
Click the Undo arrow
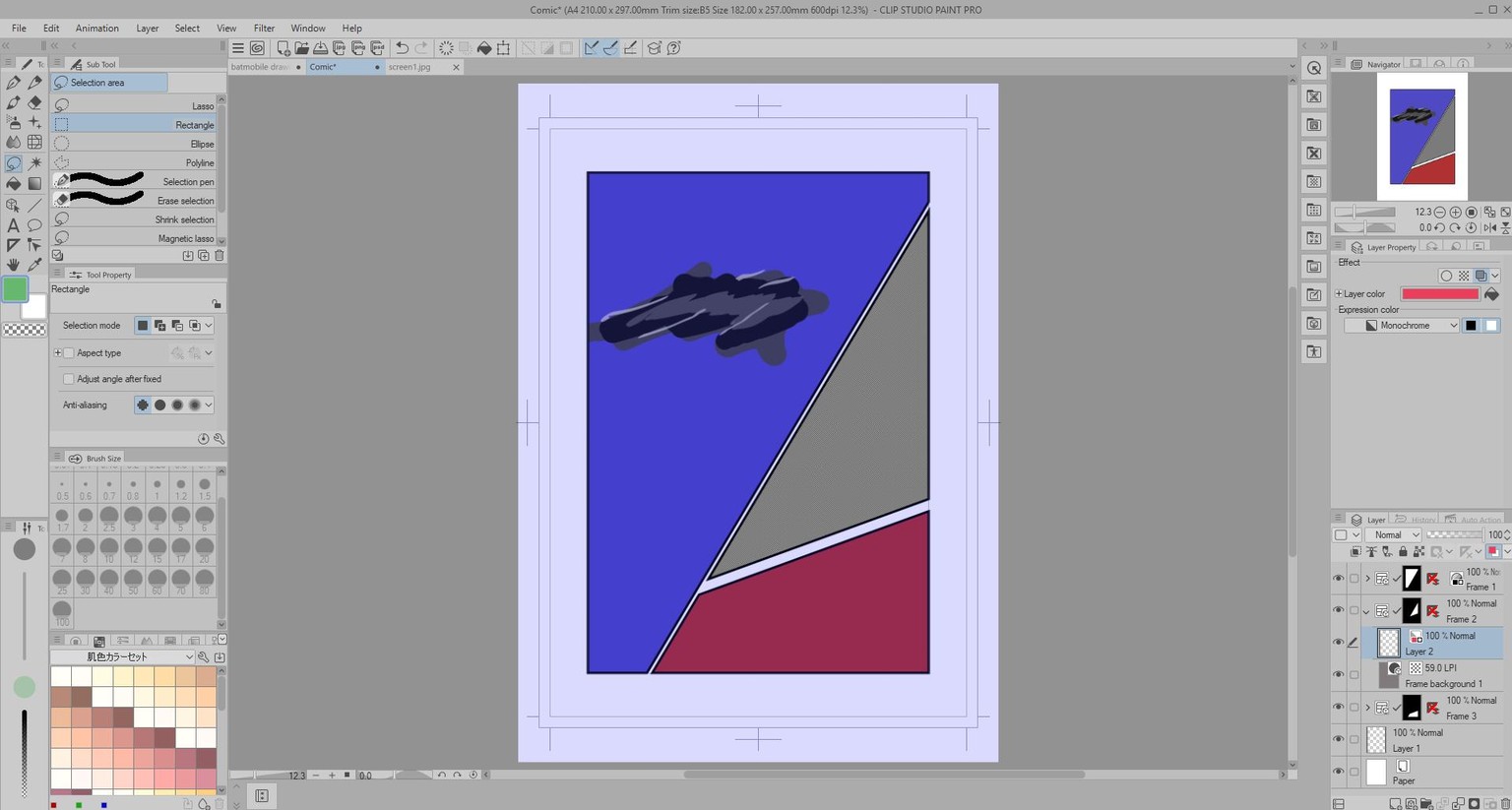[402, 47]
